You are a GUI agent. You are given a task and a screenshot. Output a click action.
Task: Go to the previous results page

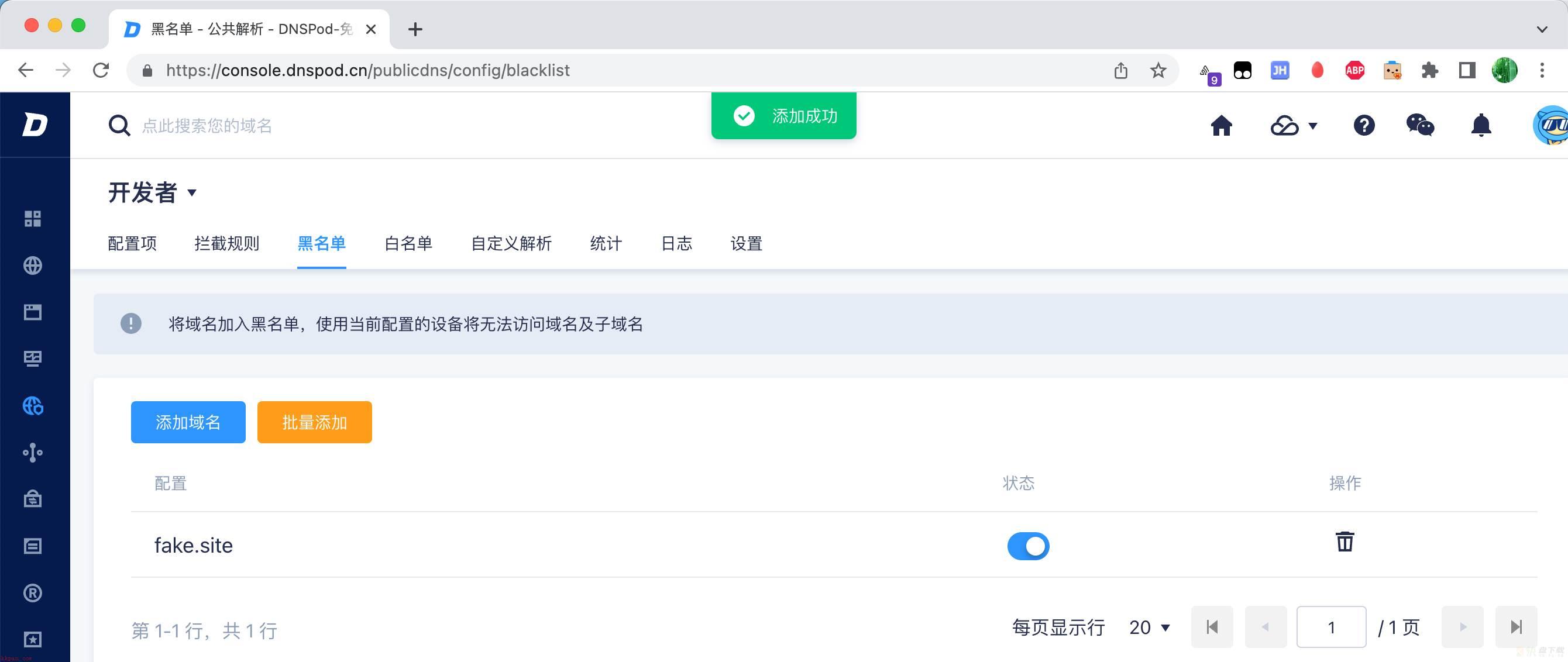tap(1266, 627)
